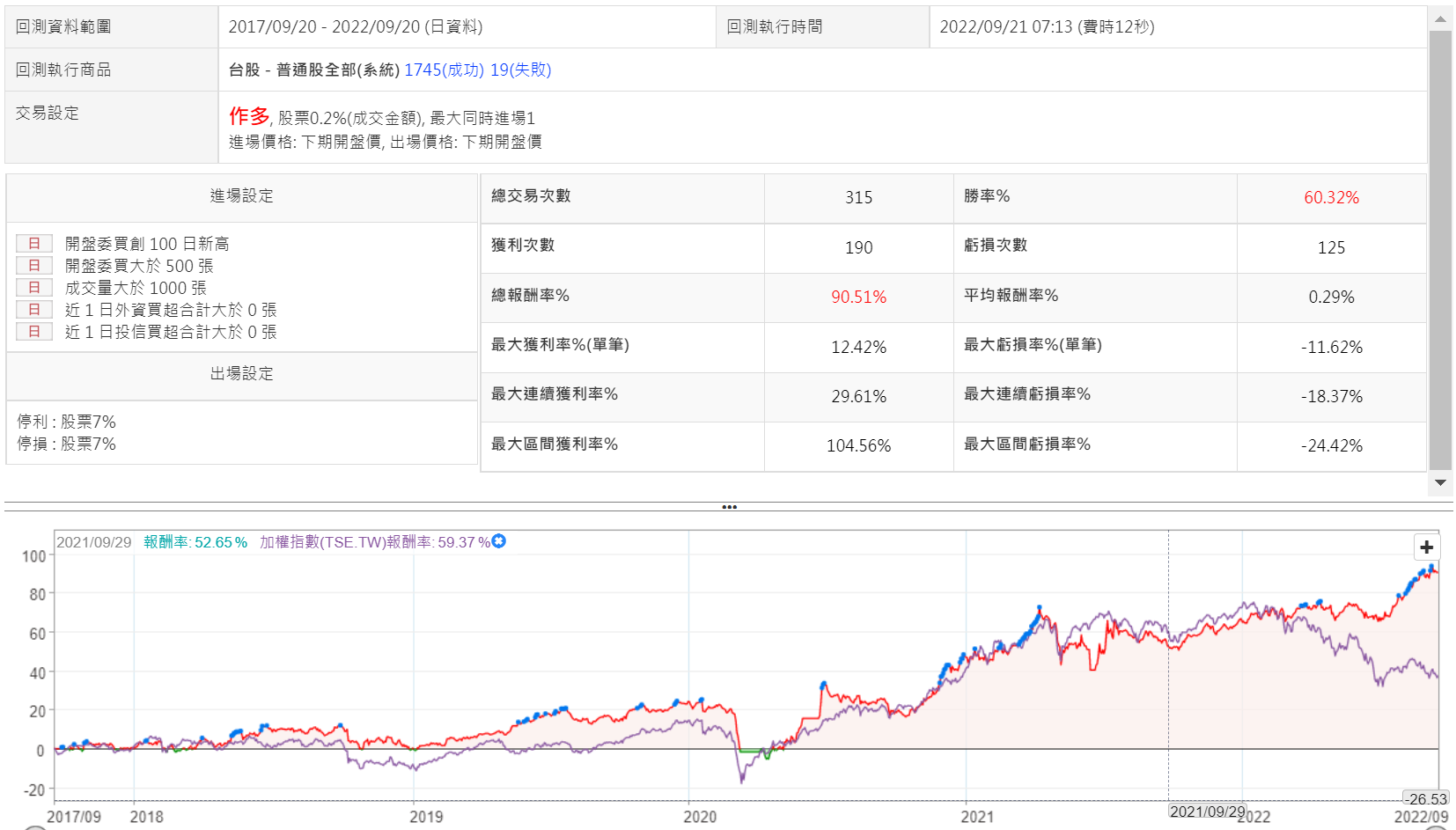
Task: Click the plus button on the chart
Action: click(x=1426, y=547)
